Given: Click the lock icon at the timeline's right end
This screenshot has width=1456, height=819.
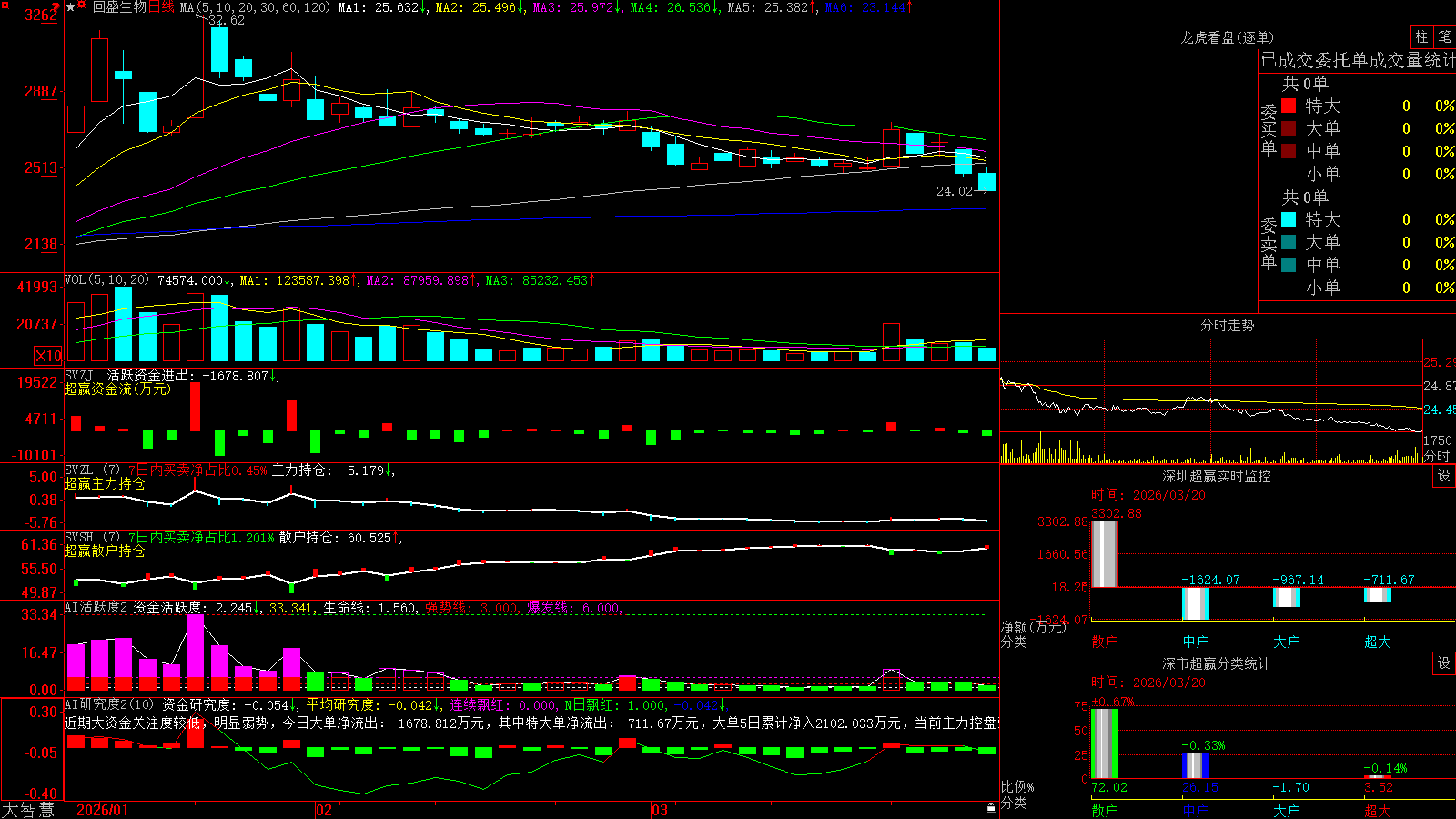Looking at the screenshot, I should 992,808.
